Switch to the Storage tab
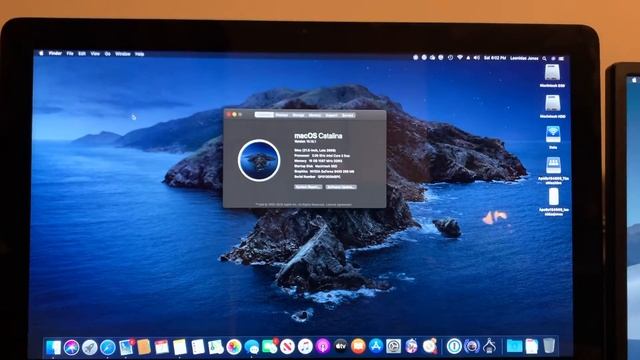 click(298, 115)
